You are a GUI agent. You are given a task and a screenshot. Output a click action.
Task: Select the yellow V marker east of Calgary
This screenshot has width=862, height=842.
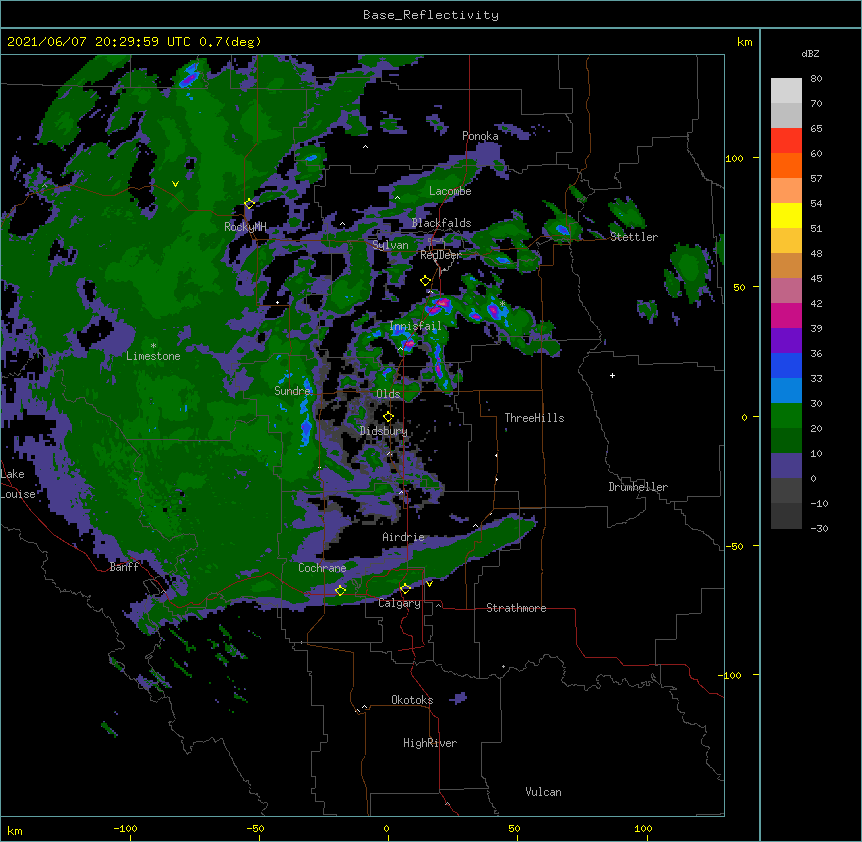429,584
